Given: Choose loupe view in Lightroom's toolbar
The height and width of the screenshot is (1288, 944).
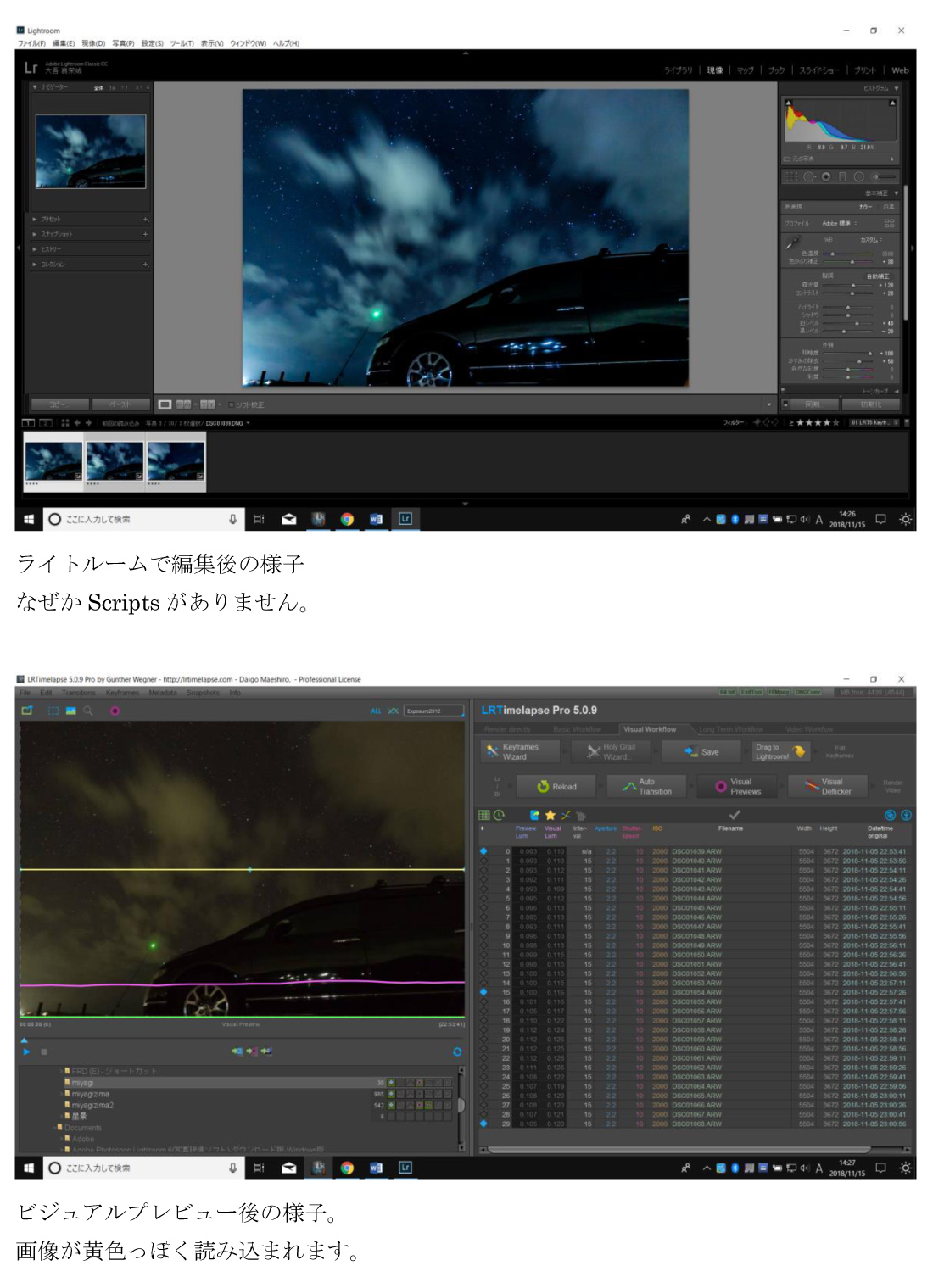Looking at the screenshot, I should click(165, 404).
